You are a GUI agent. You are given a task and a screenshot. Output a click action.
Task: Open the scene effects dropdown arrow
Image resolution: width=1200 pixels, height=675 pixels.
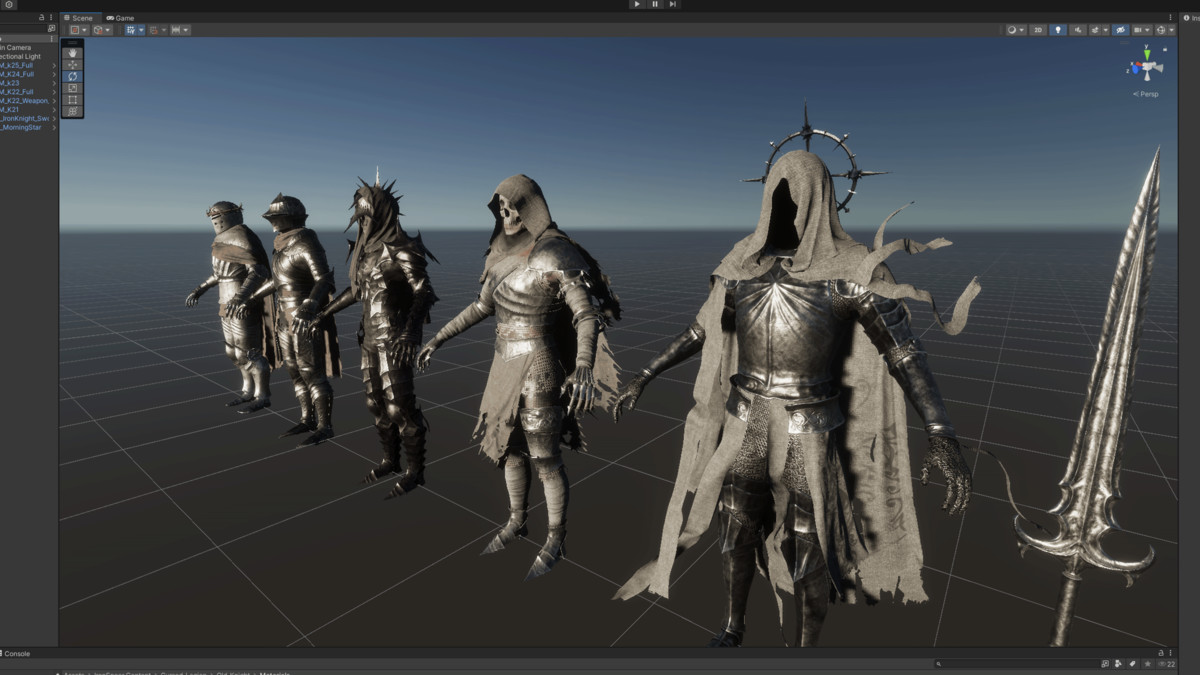pyautogui.click(x=1106, y=30)
